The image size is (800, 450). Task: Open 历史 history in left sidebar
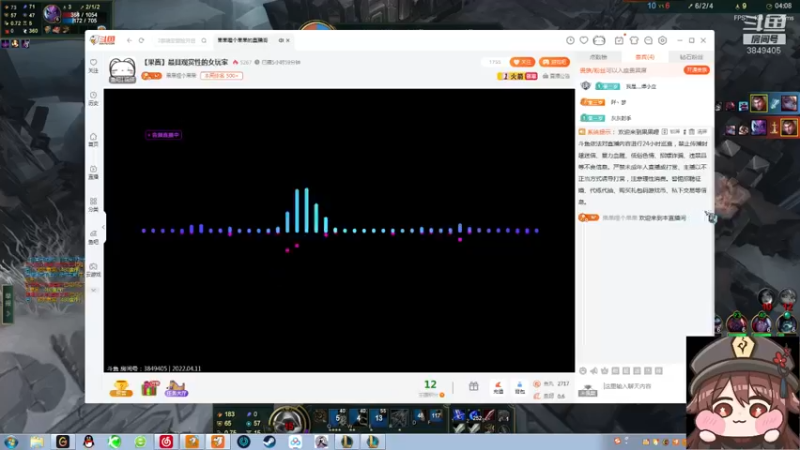93,98
